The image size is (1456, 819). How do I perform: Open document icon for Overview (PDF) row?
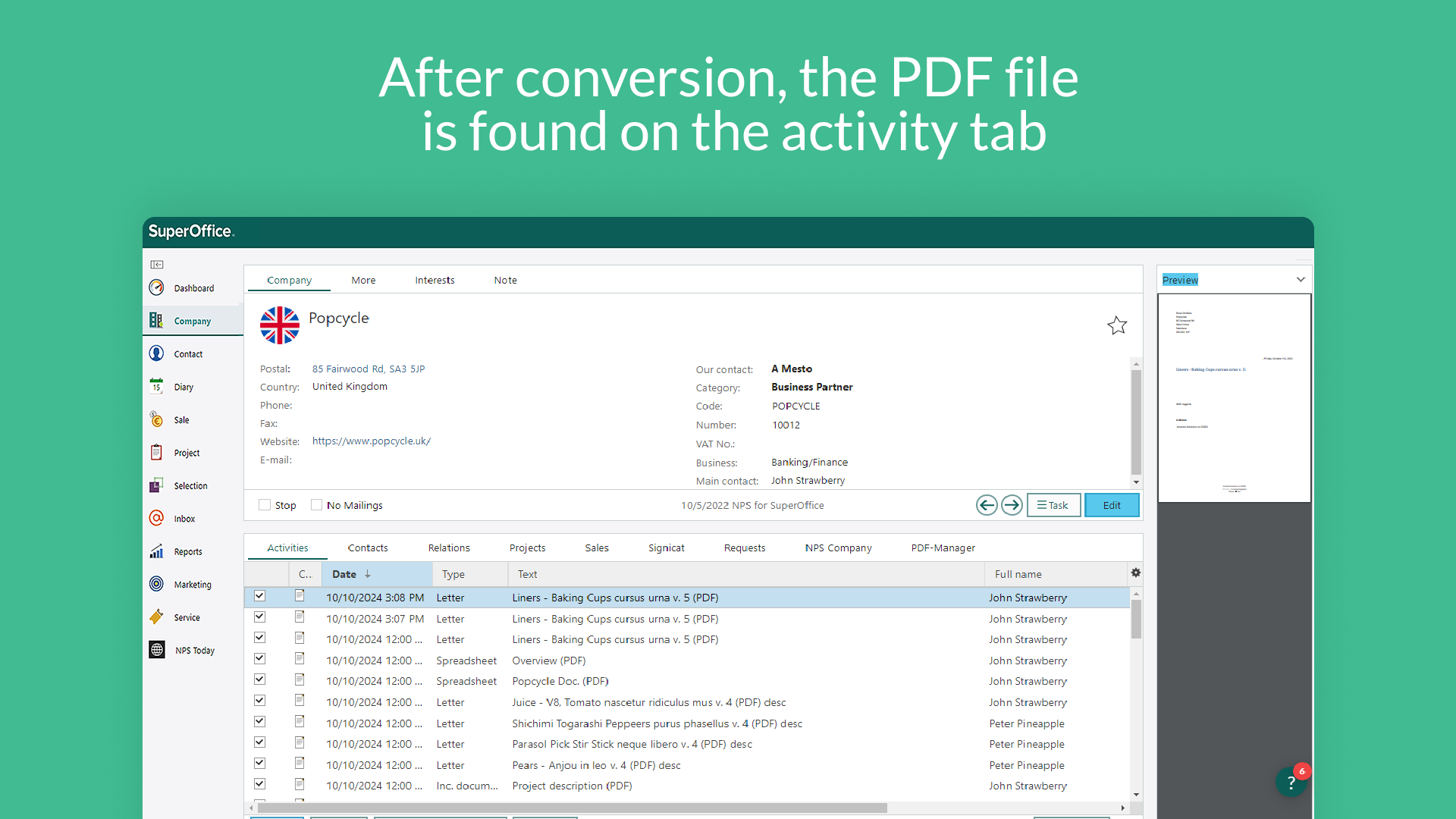click(x=300, y=659)
